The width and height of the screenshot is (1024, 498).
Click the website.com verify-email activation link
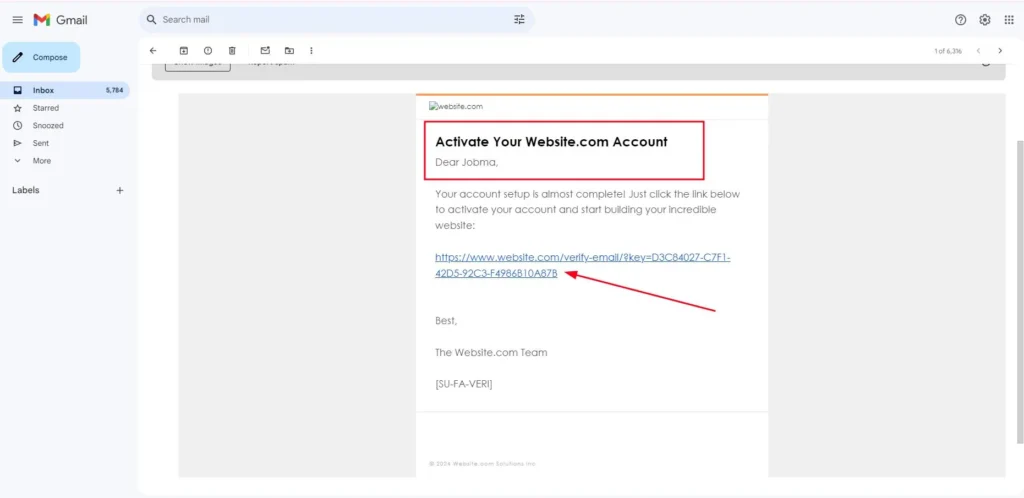583,266
